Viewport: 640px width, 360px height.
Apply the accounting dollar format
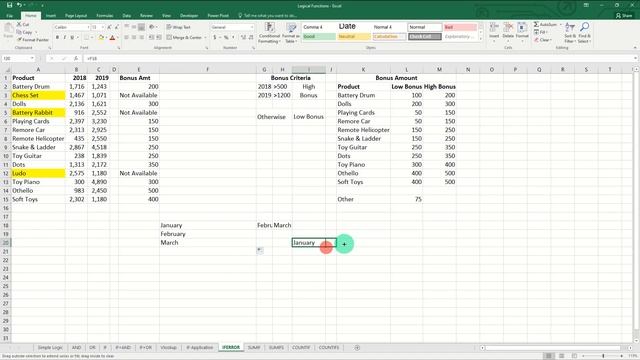[x=215, y=38]
